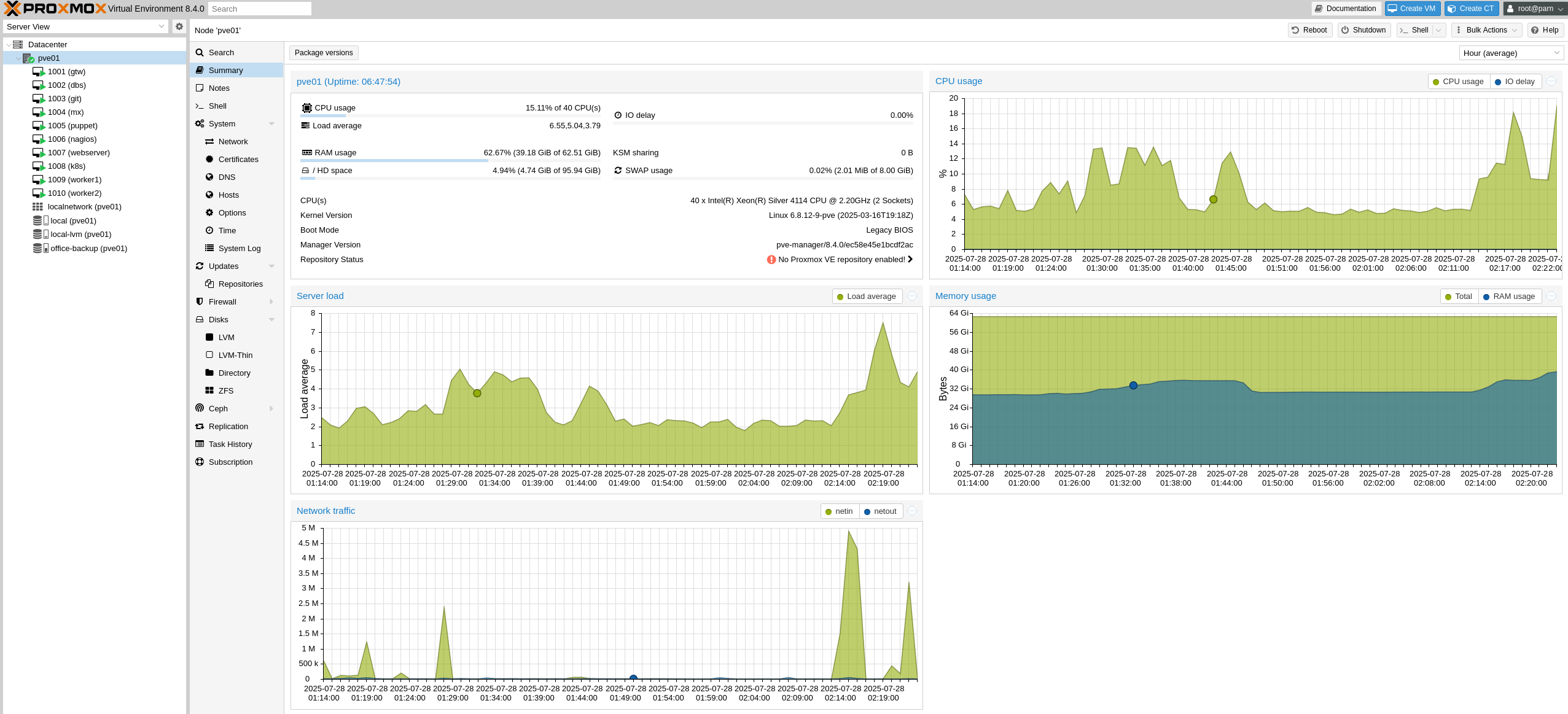The width and height of the screenshot is (1568, 714).
Task: Toggle the Load average legend series
Action: click(867, 297)
